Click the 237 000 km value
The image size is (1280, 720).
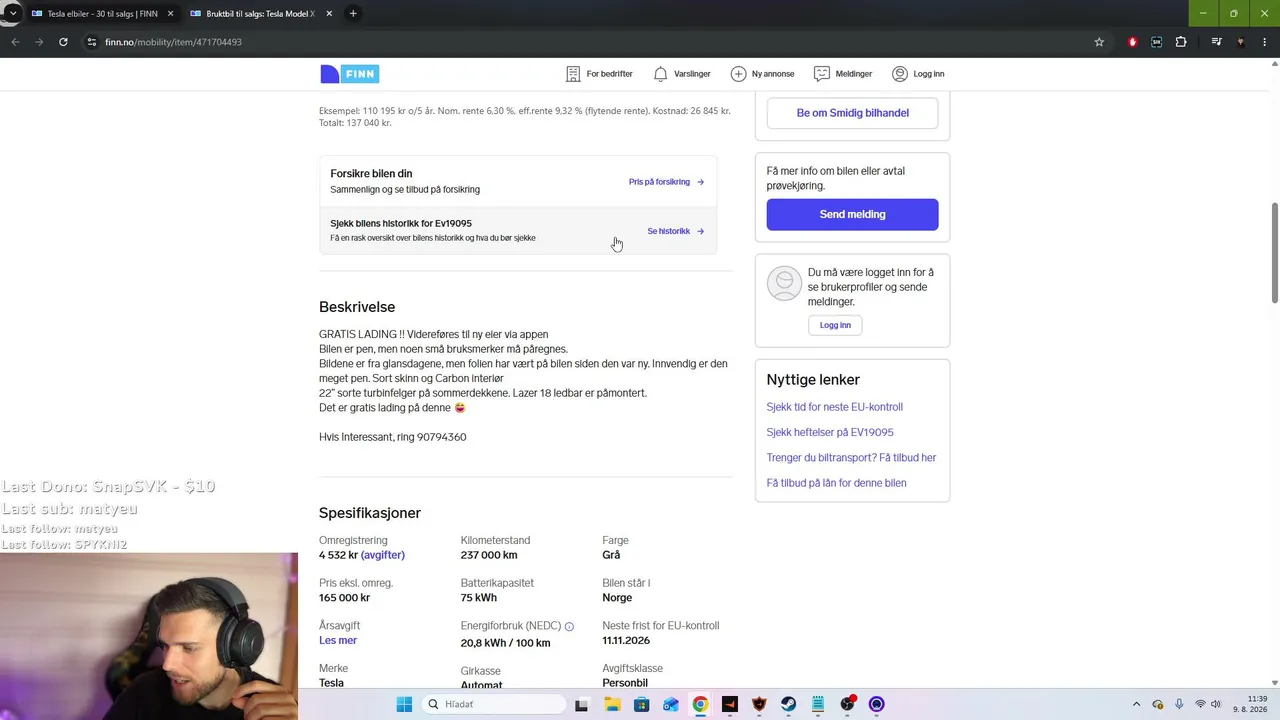(x=489, y=555)
